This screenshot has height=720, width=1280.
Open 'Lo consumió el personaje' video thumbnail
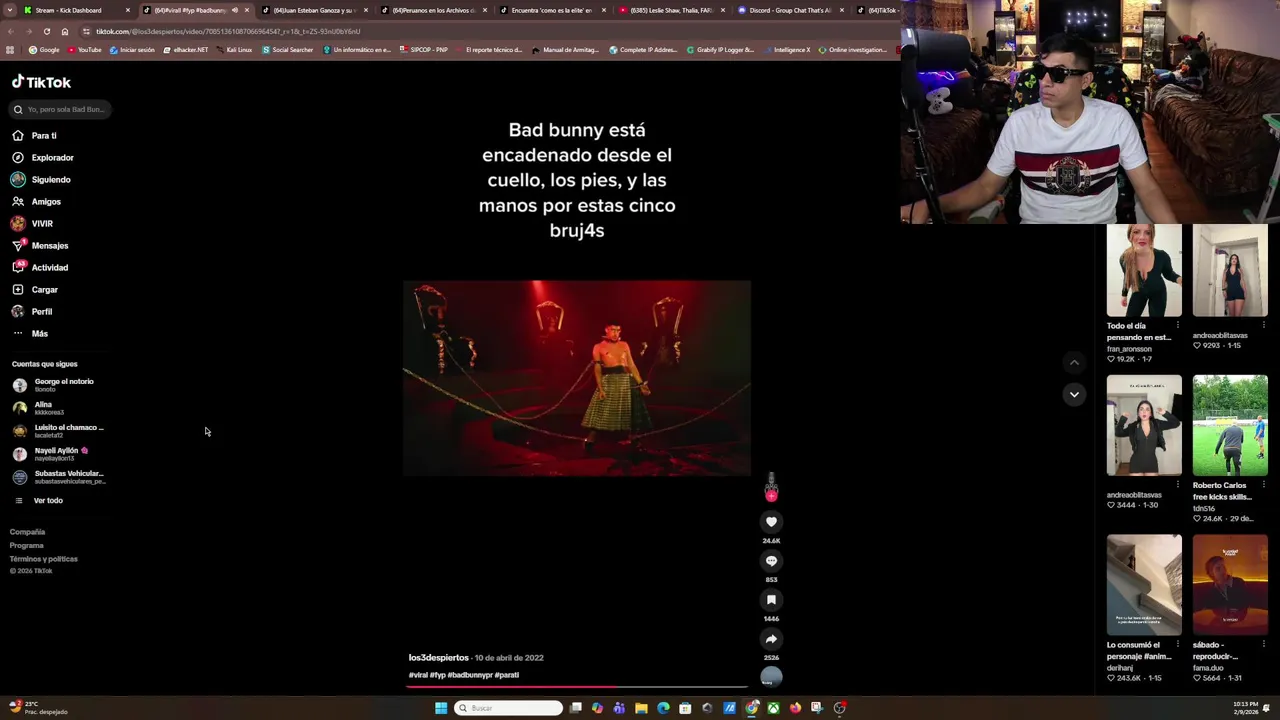[x=1144, y=584]
